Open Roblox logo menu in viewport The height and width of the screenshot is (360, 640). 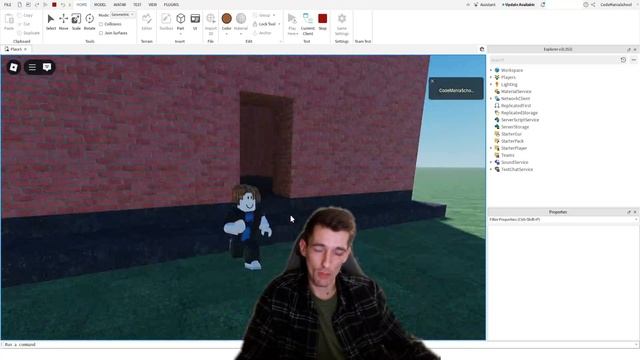13,67
